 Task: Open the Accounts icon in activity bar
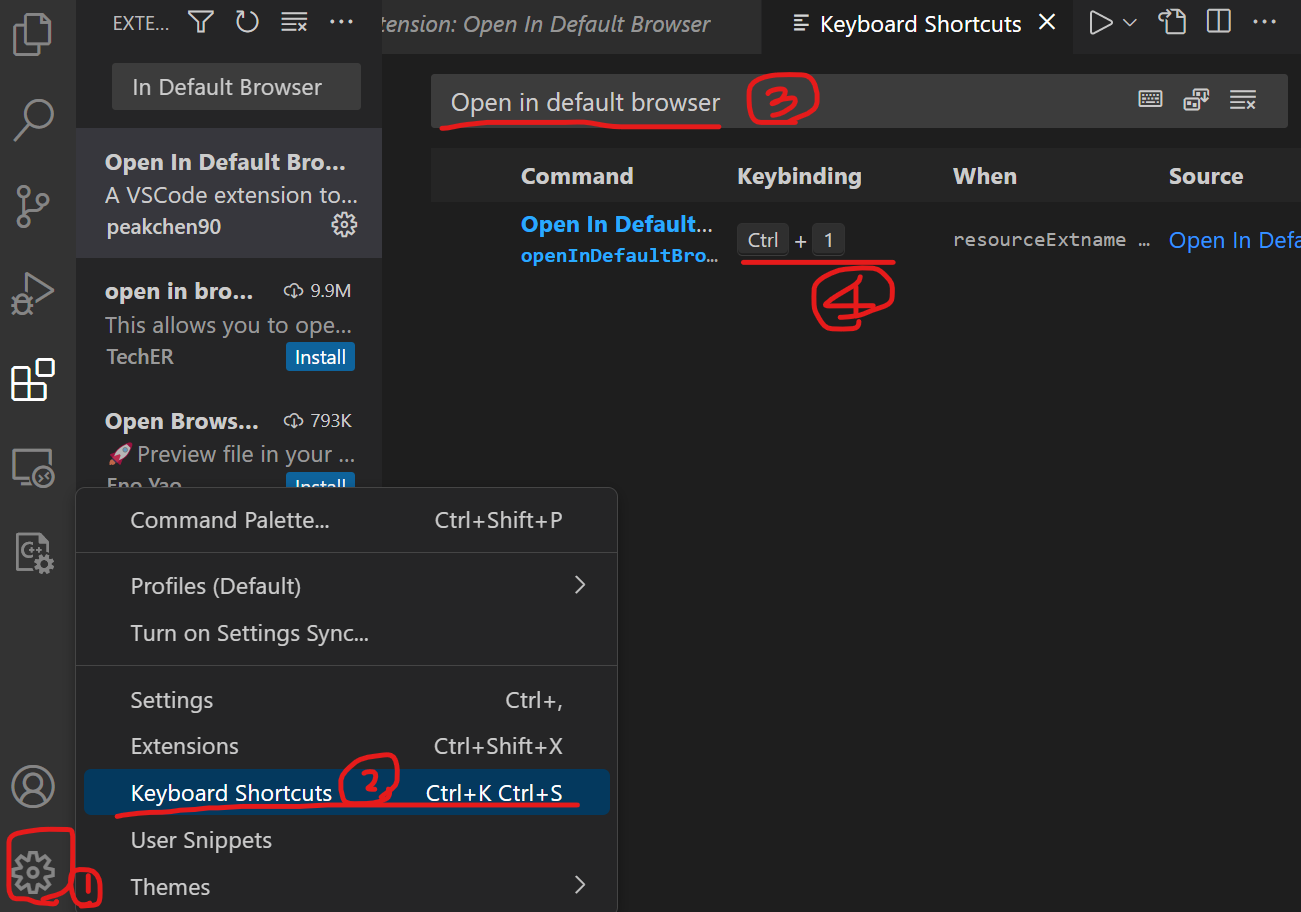(x=33, y=787)
